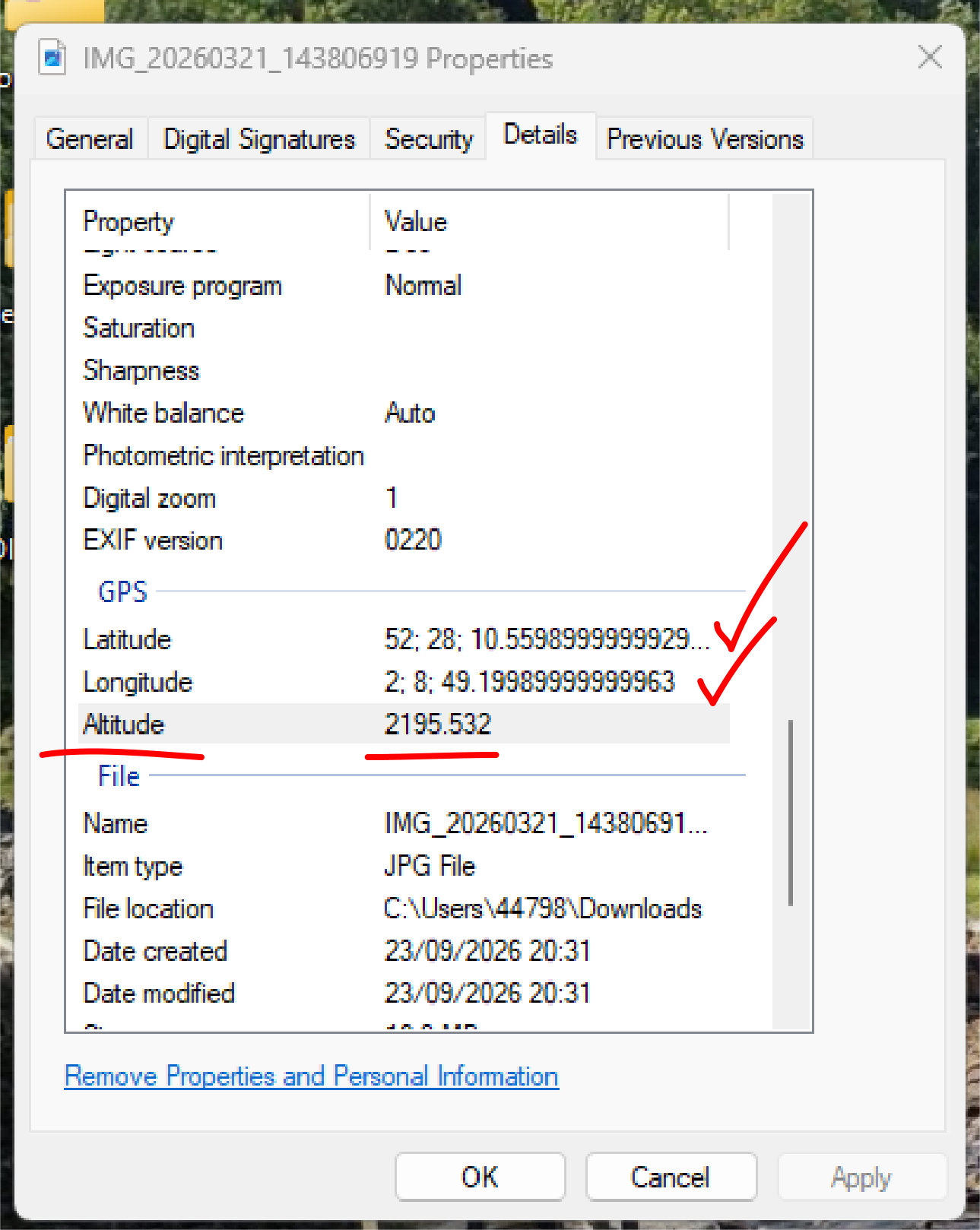This screenshot has height=1230, width=980.
Task: Click the Latitude property label
Action: click(127, 639)
